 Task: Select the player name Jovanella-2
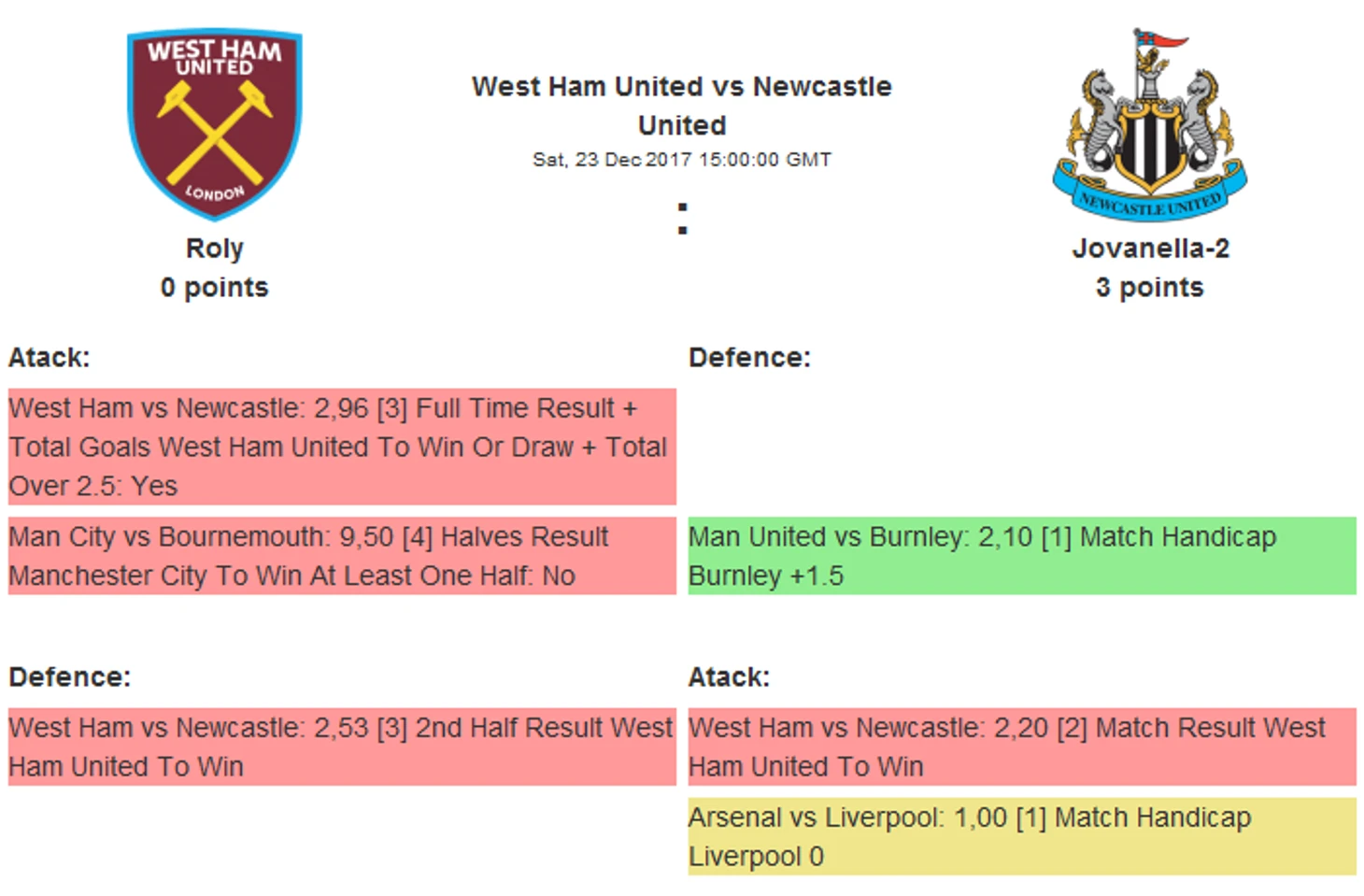1150,249
